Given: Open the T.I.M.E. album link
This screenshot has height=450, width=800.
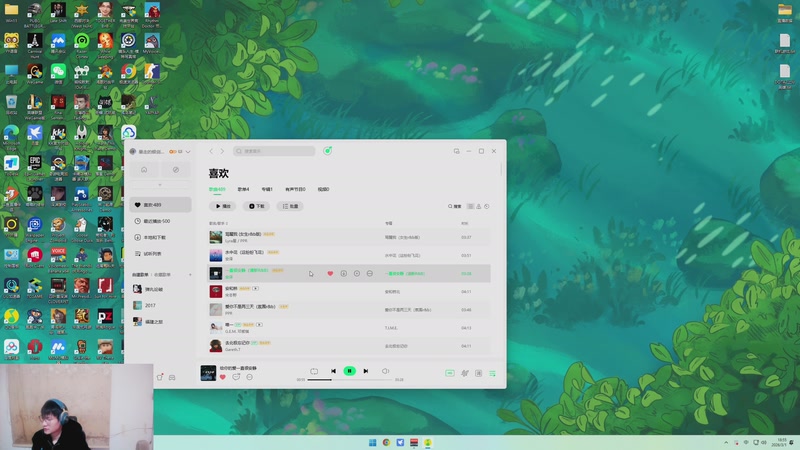Looking at the screenshot, I should [x=391, y=328].
